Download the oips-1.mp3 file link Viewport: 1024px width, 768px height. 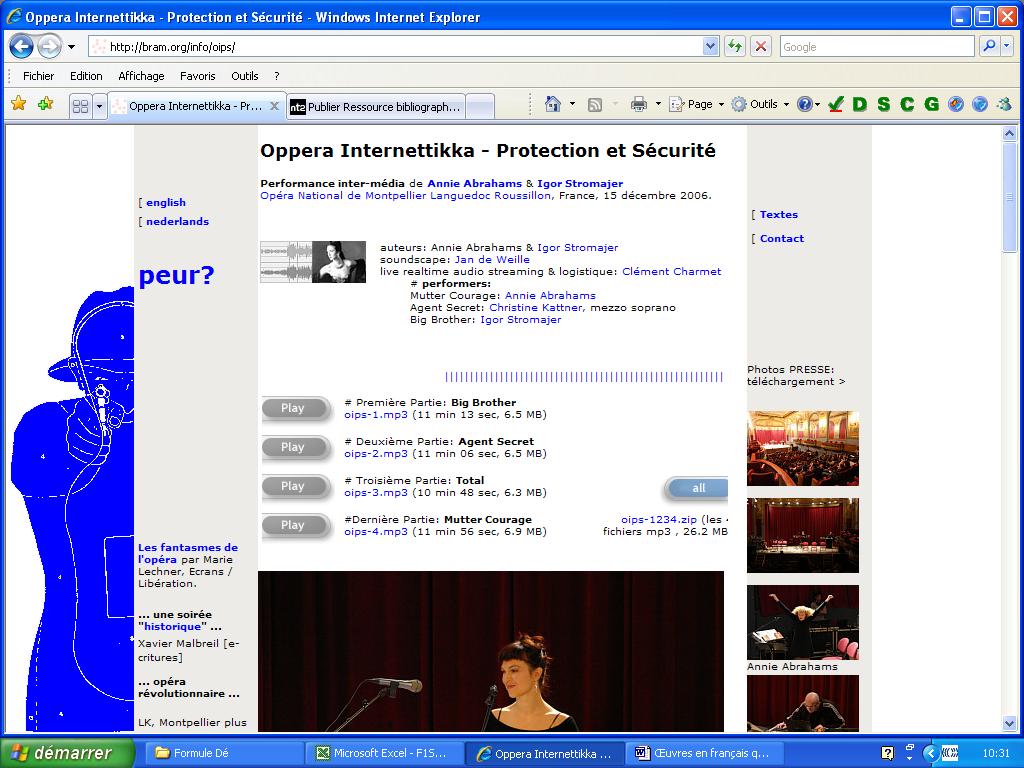[376, 414]
